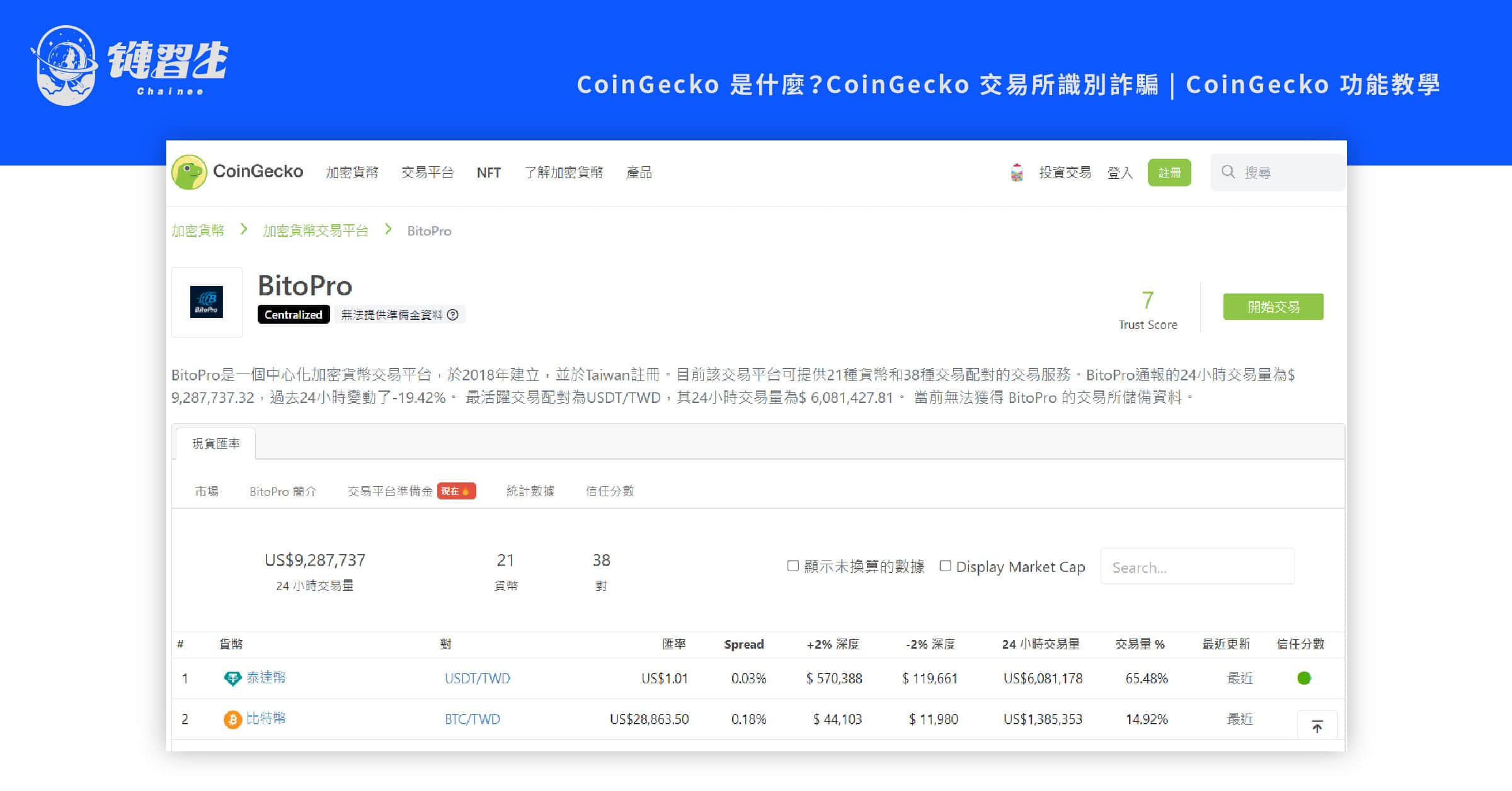Open the candy jar reward icon
1512x791 pixels.
pos(1017,172)
